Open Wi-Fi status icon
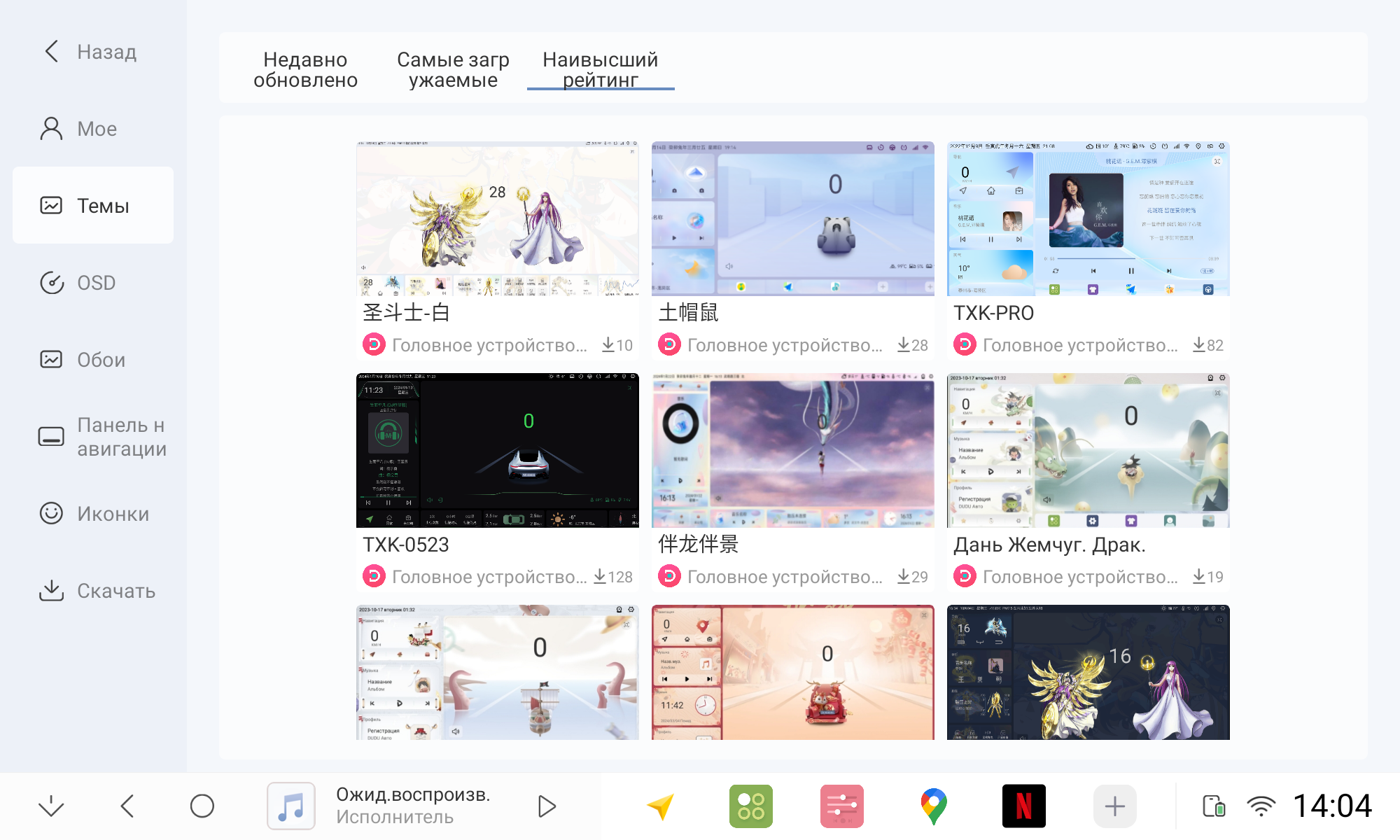This screenshot has height=840, width=1400. (1261, 806)
